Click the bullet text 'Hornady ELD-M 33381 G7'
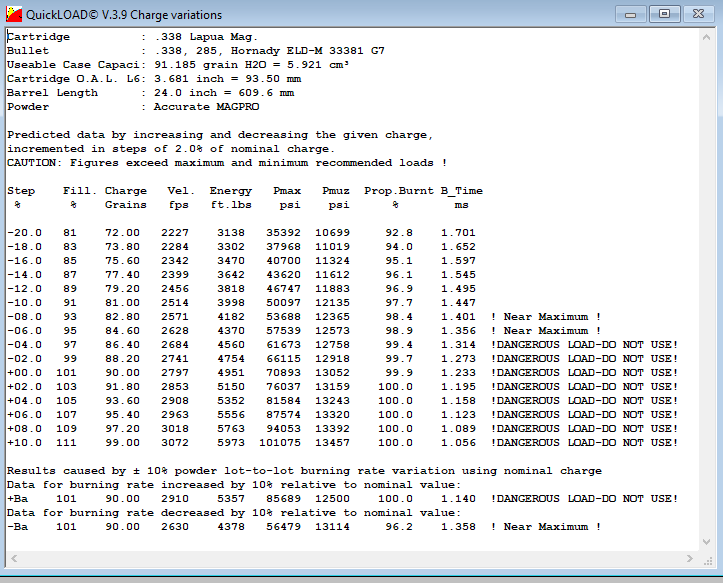 [308, 51]
